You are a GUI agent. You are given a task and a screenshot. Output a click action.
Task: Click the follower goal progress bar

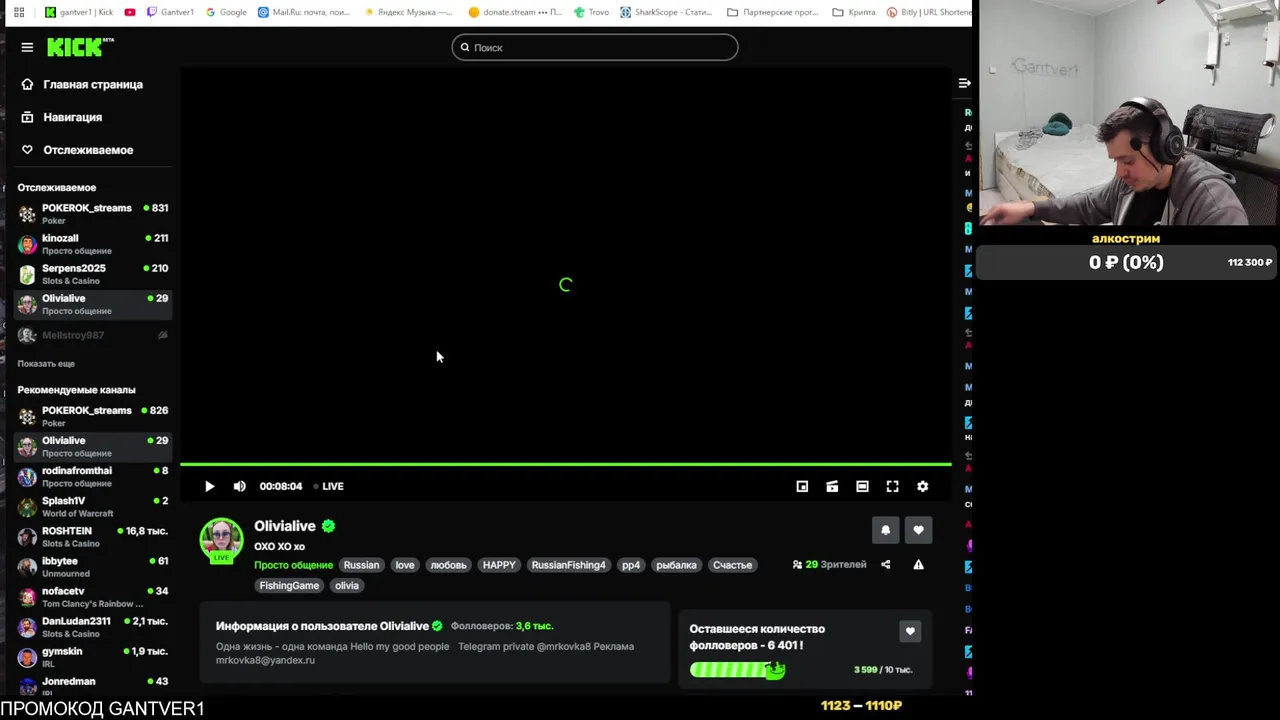click(x=737, y=670)
